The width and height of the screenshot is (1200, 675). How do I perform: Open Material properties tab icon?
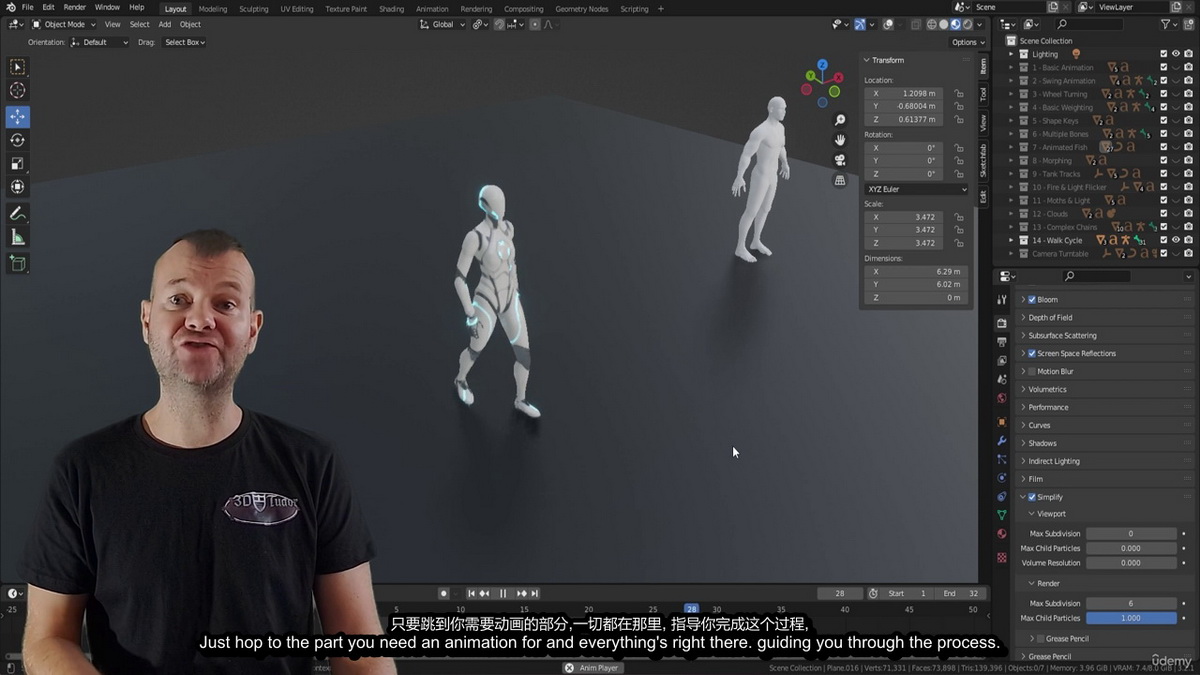1002,533
